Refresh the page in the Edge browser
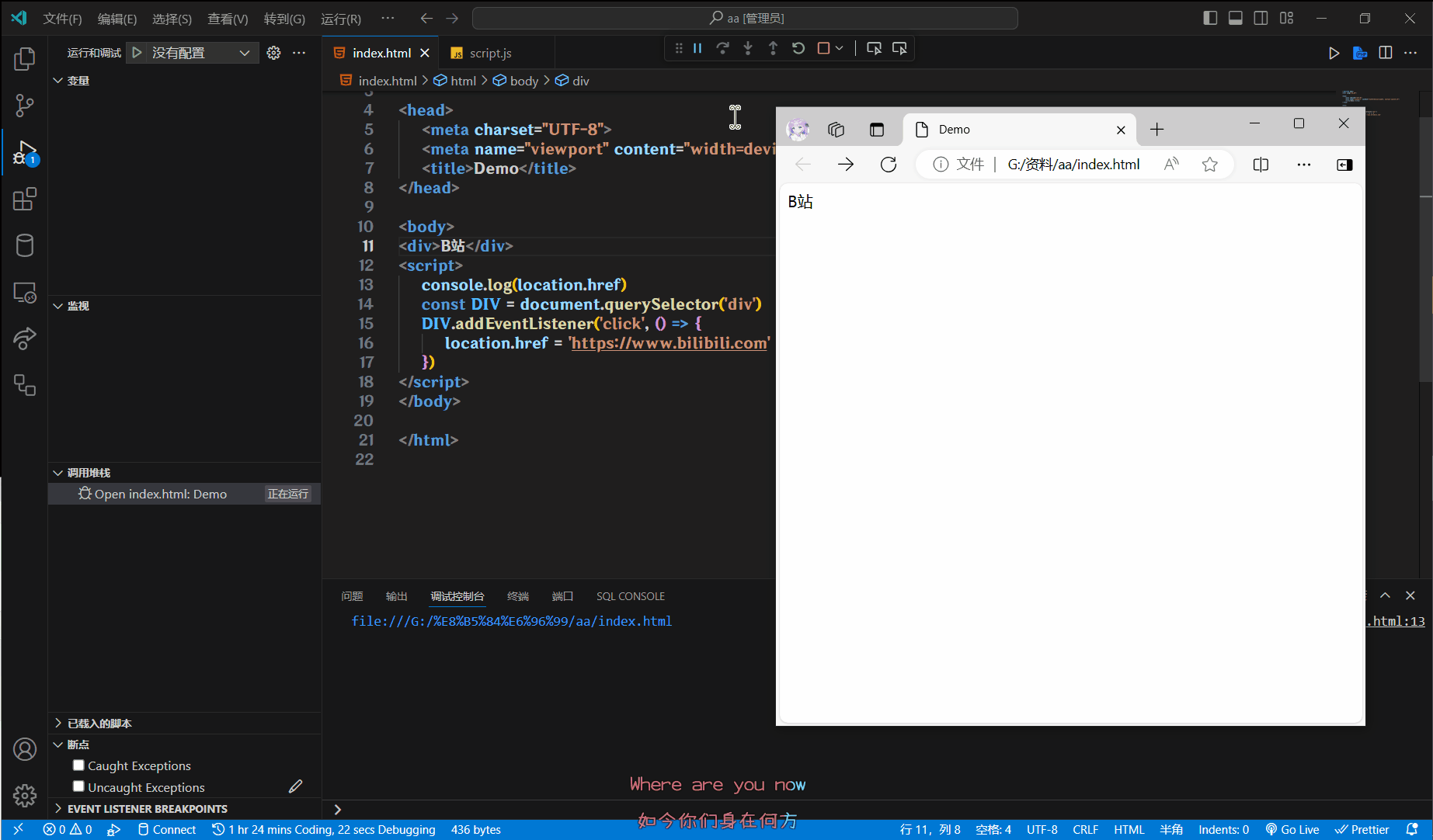Image resolution: width=1433 pixels, height=840 pixels. pyautogui.click(x=889, y=165)
